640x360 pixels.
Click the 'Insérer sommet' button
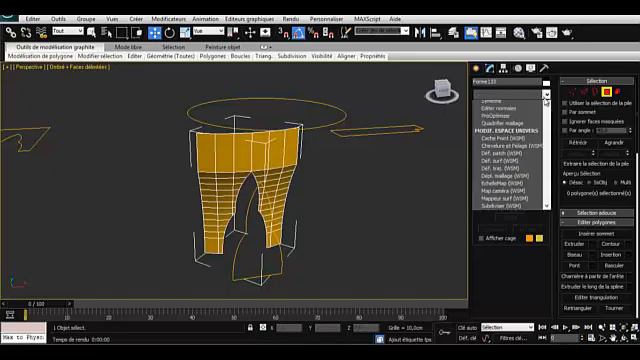596,234
